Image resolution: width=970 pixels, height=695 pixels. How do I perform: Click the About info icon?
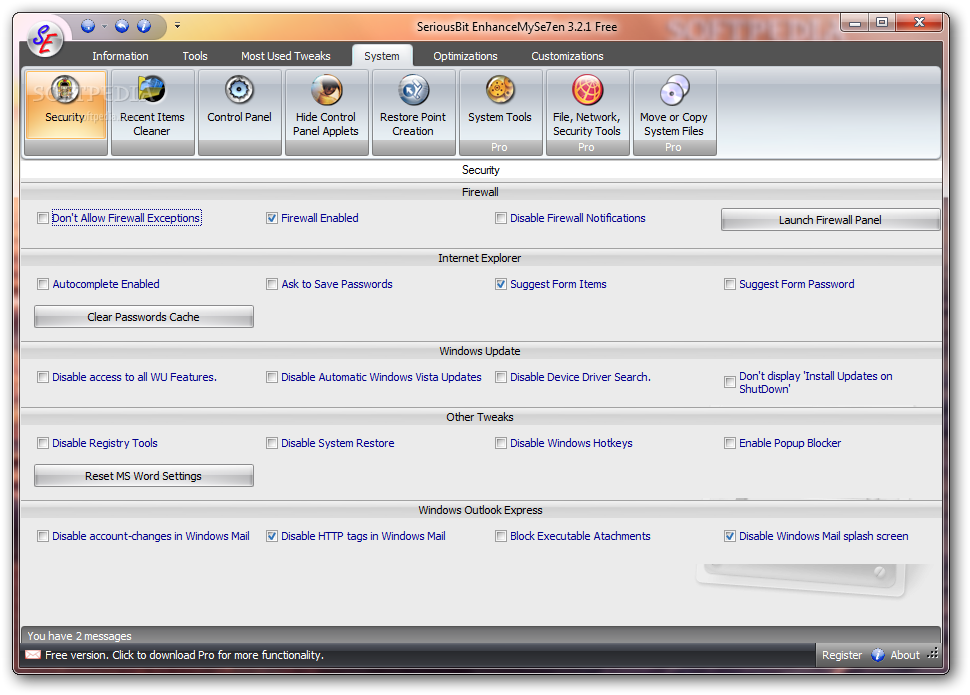pos(878,655)
